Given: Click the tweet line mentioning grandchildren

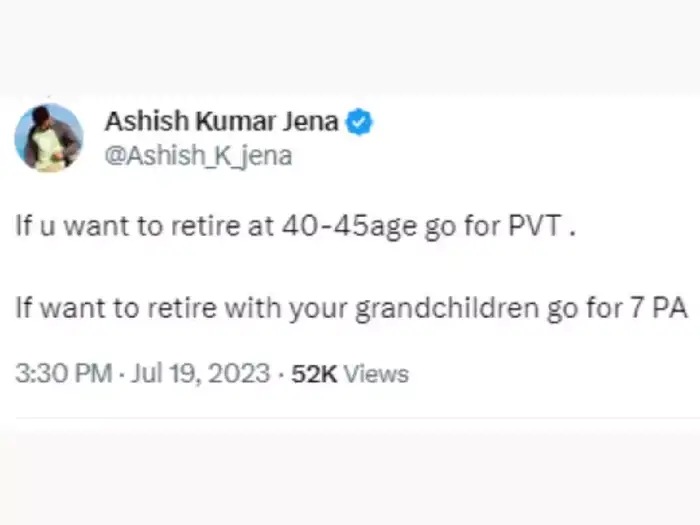Looking at the screenshot, I should coord(351,307).
